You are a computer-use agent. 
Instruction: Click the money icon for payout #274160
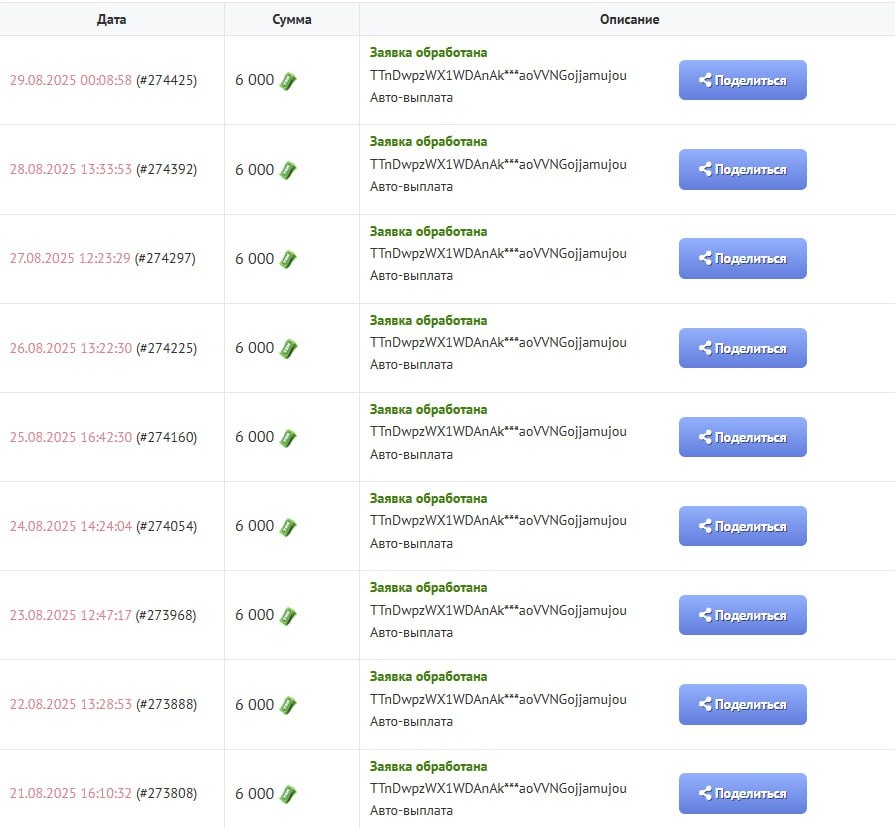(x=288, y=437)
